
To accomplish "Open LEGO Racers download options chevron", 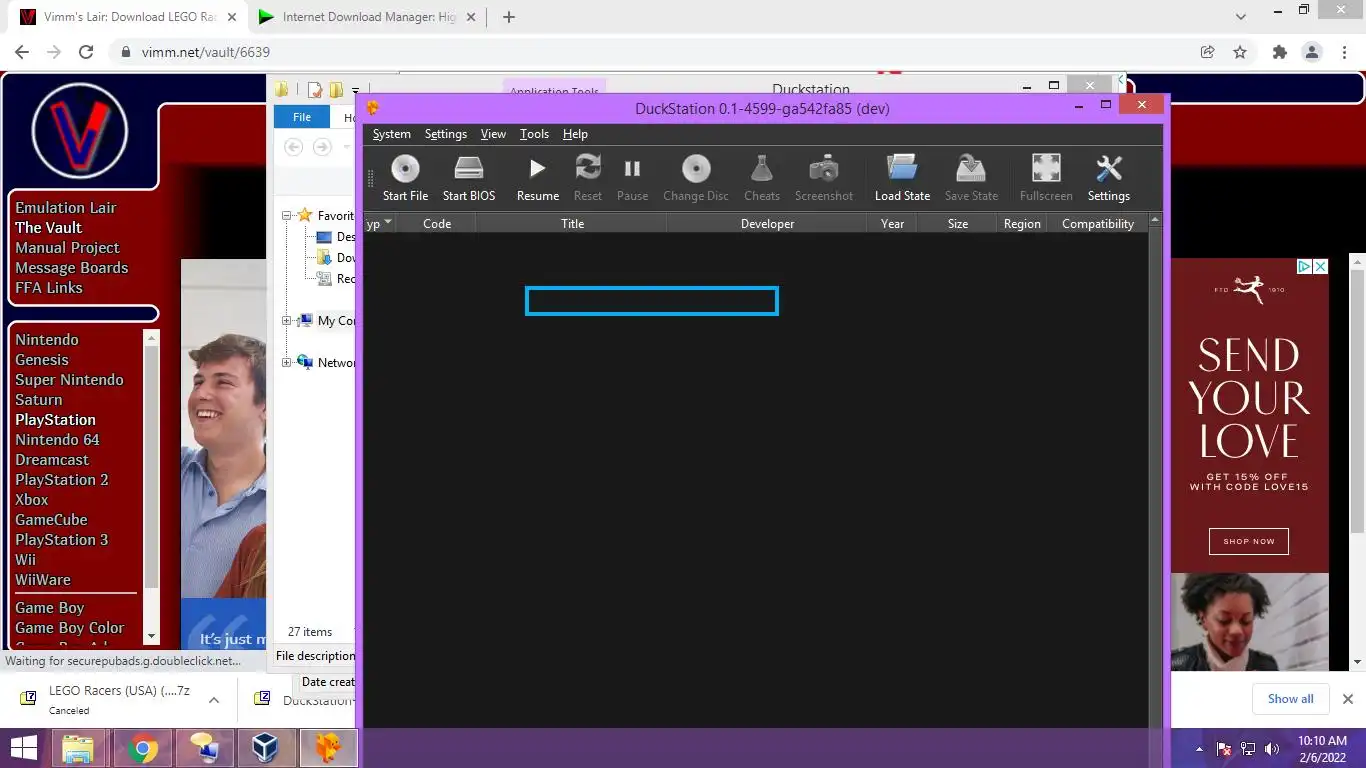I will click(214, 700).
